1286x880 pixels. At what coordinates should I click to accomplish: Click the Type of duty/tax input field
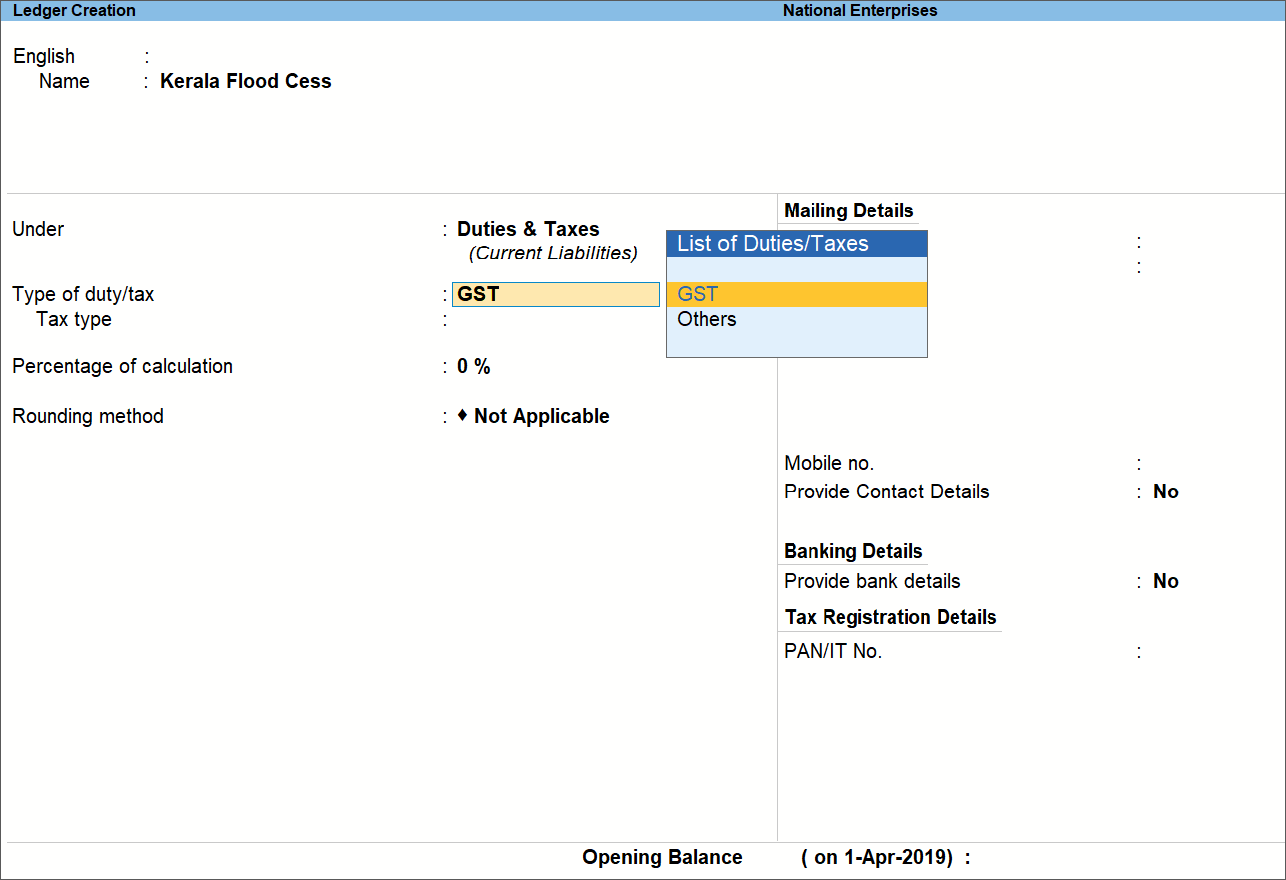click(x=555, y=294)
